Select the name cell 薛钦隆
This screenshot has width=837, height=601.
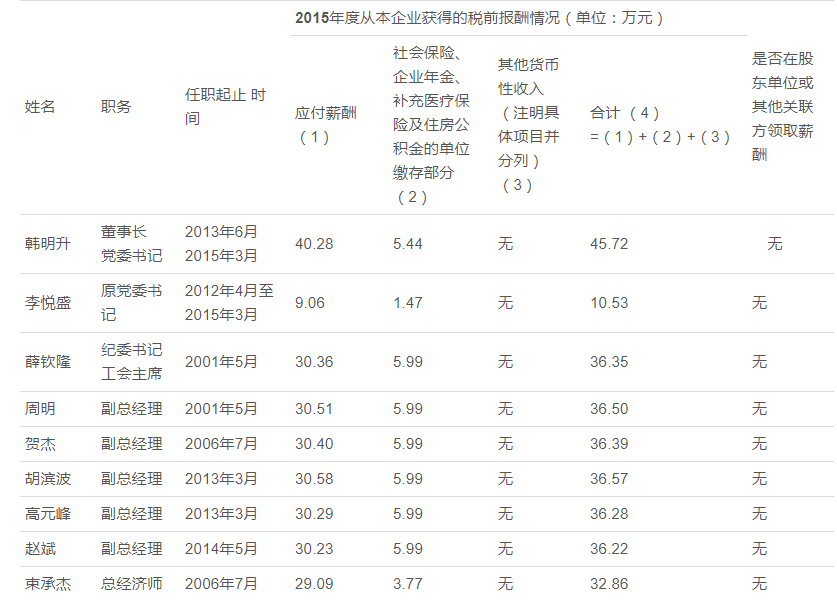click(x=48, y=362)
